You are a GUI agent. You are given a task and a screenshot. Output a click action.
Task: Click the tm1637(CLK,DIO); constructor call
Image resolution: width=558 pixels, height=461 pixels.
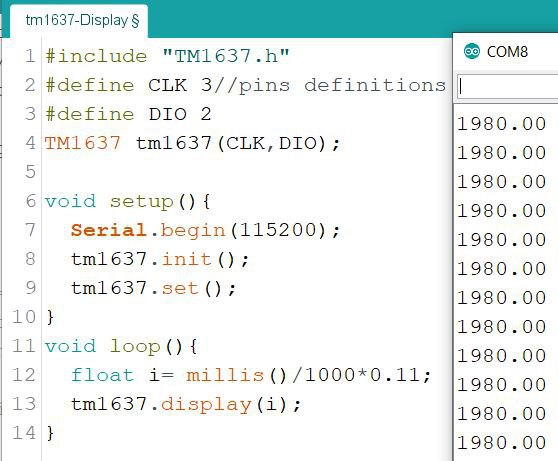pos(238,143)
